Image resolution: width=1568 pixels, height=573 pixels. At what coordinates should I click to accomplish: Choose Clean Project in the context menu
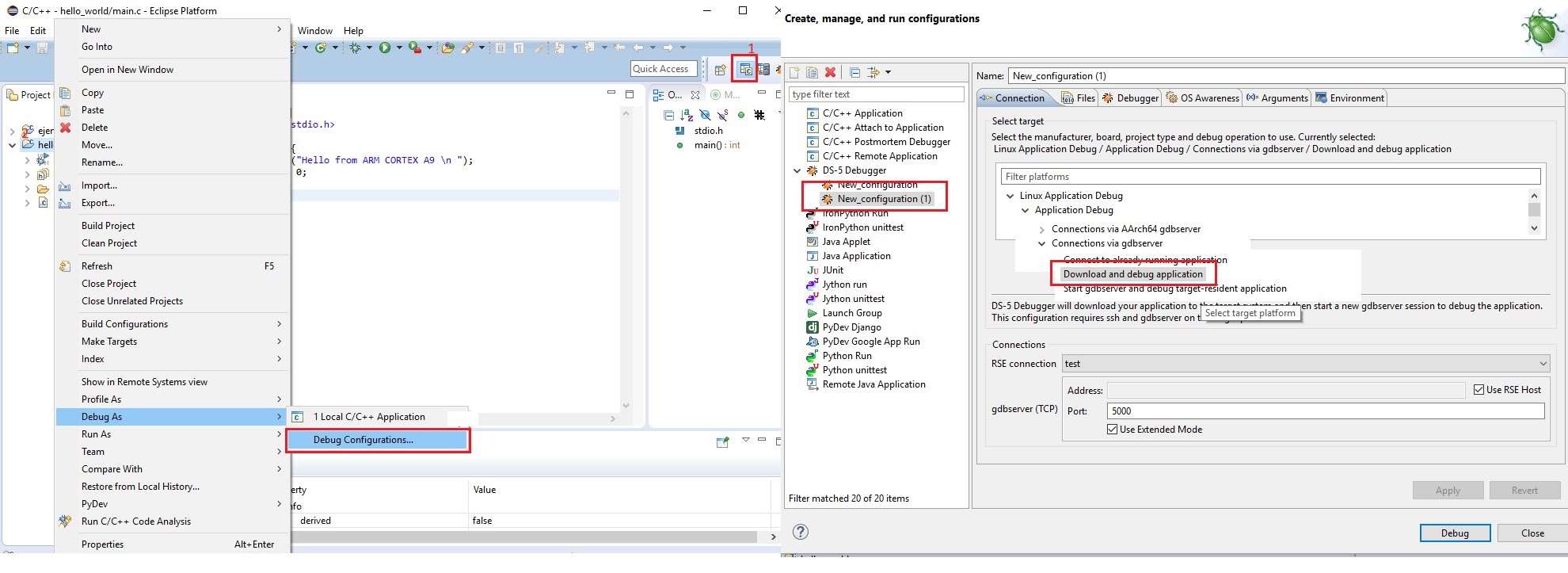tap(109, 243)
